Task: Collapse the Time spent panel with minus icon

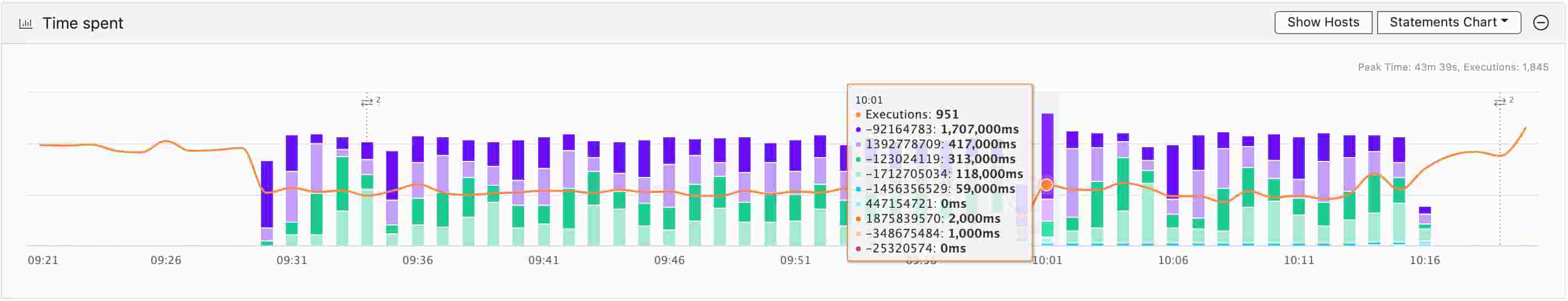Action: [x=1540, y=23]
